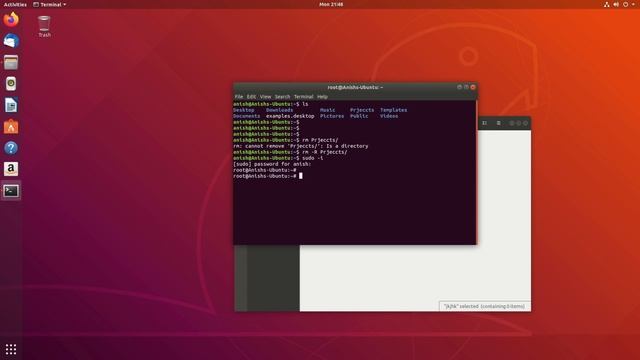The width and height of the screenshot is (640, 360).
Task: Launch Thunderbird Mail from the dock
Action: [11, 41]
